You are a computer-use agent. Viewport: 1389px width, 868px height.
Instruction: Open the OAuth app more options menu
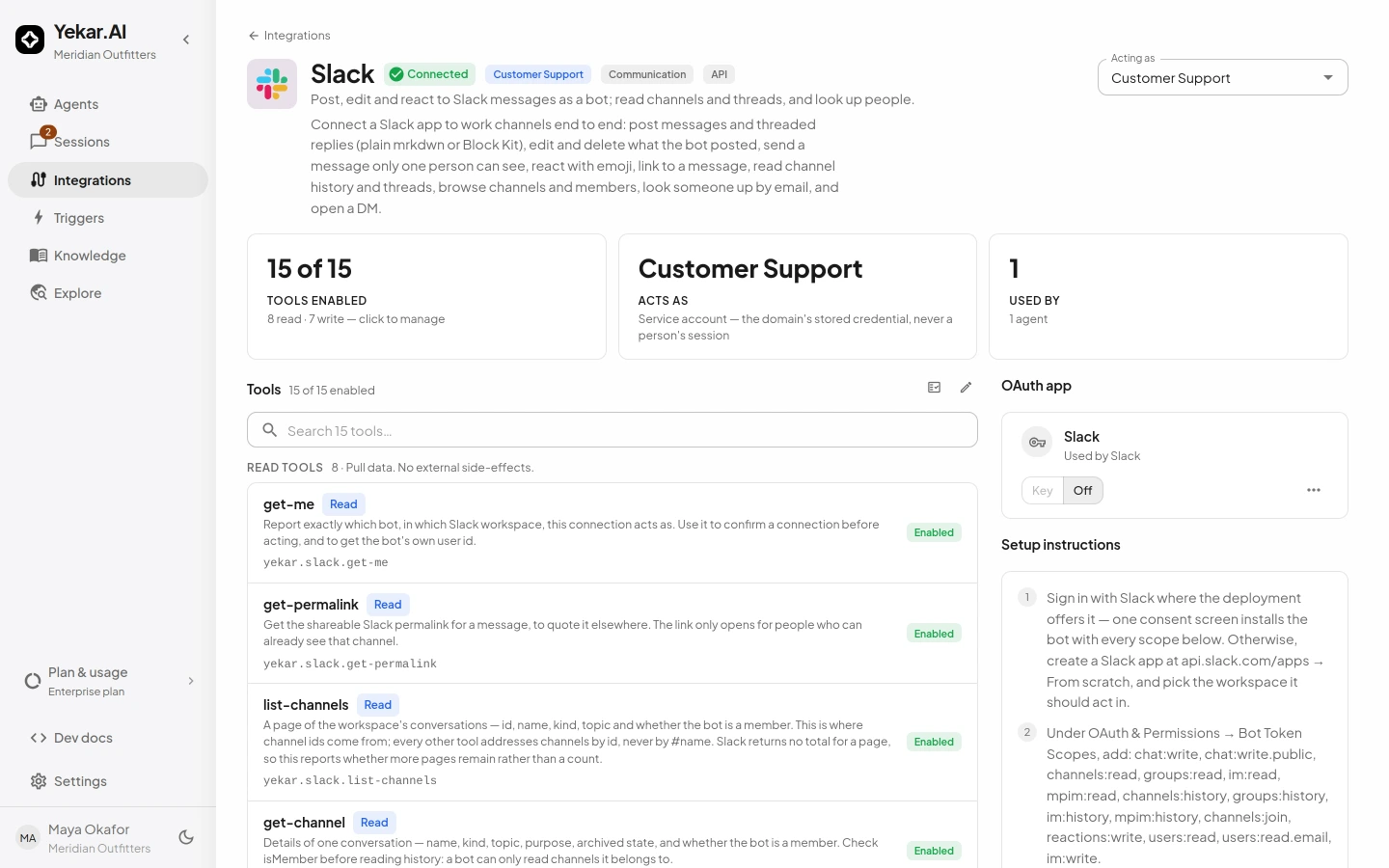(1314, 490)
